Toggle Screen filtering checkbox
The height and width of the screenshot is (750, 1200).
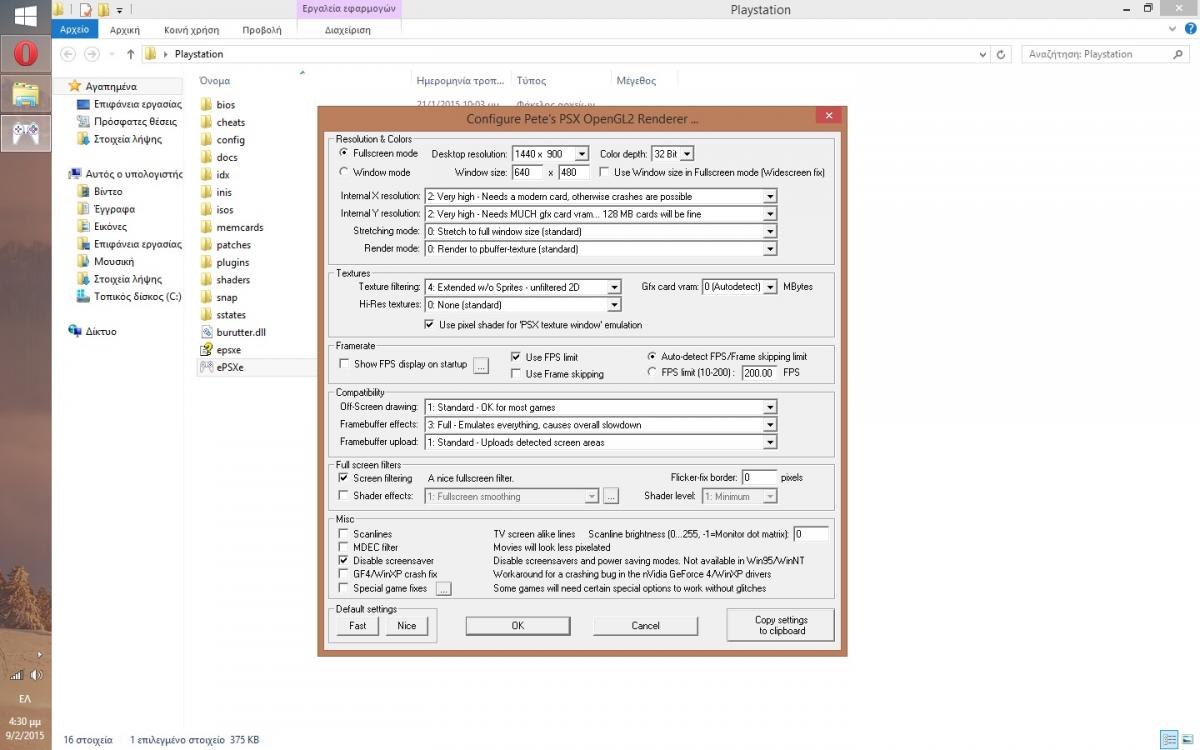coord(344,478)
